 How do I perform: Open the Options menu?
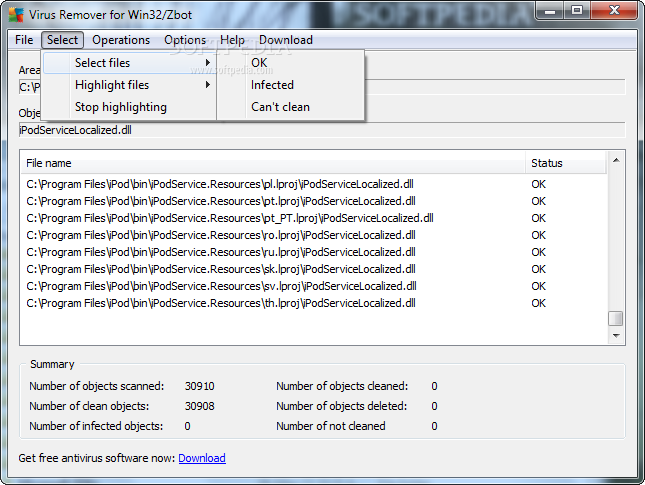[x=185, y=40]
